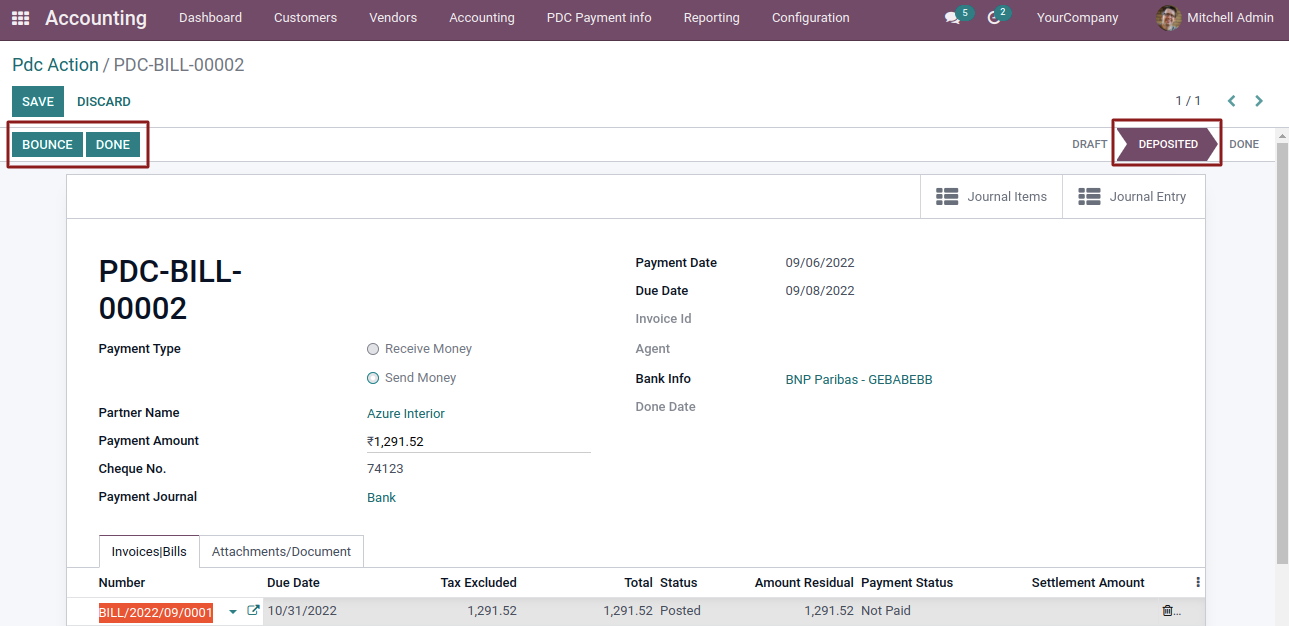Click due date 09/08/2022
This screenshot has height=626, width=1289.
pos(820,291)
